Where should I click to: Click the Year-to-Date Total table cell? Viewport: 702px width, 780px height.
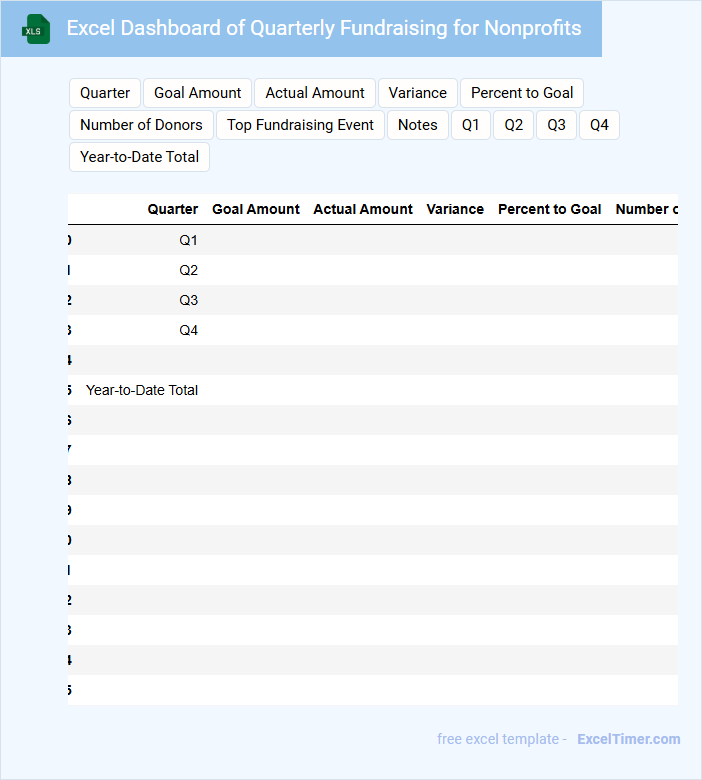pyautogui.click(x=142, y=390)
